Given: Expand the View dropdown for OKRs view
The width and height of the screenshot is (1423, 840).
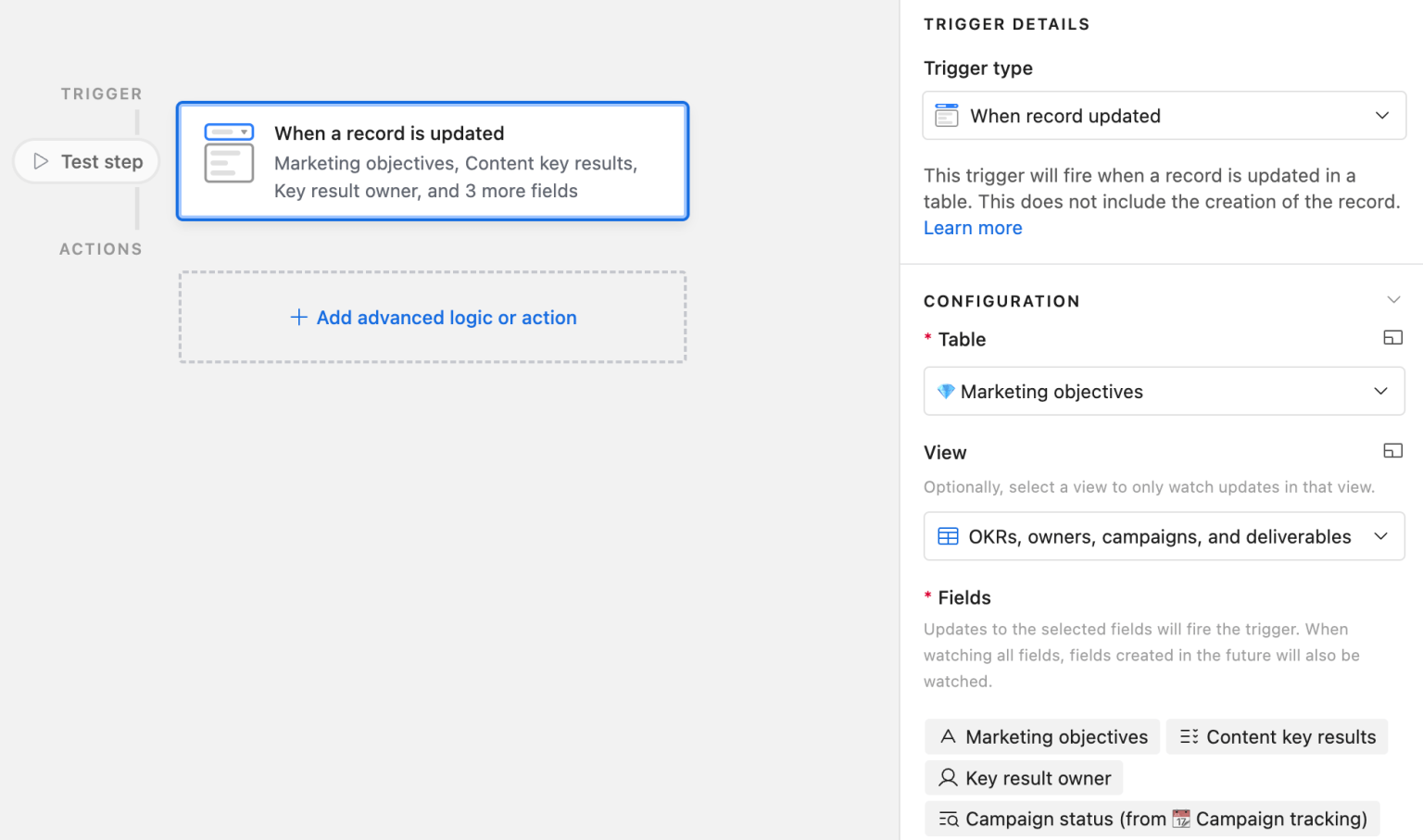Looking at the screenshot, I should (x=1380, y=536).
